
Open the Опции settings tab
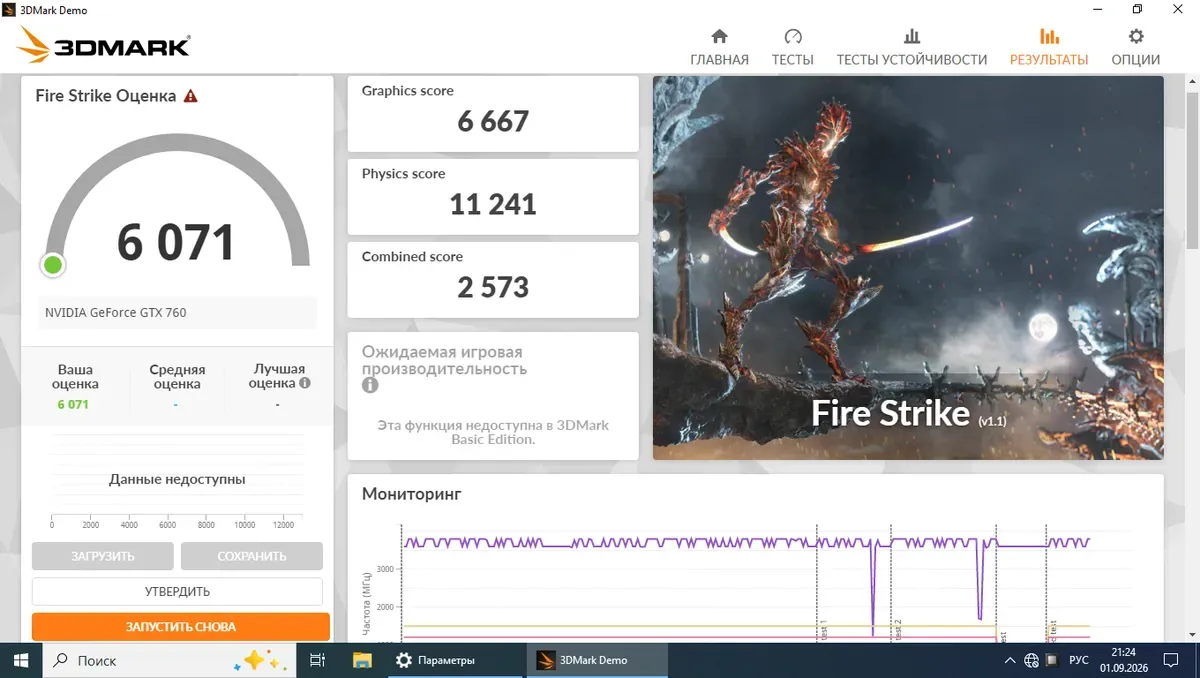point(1136,47)
